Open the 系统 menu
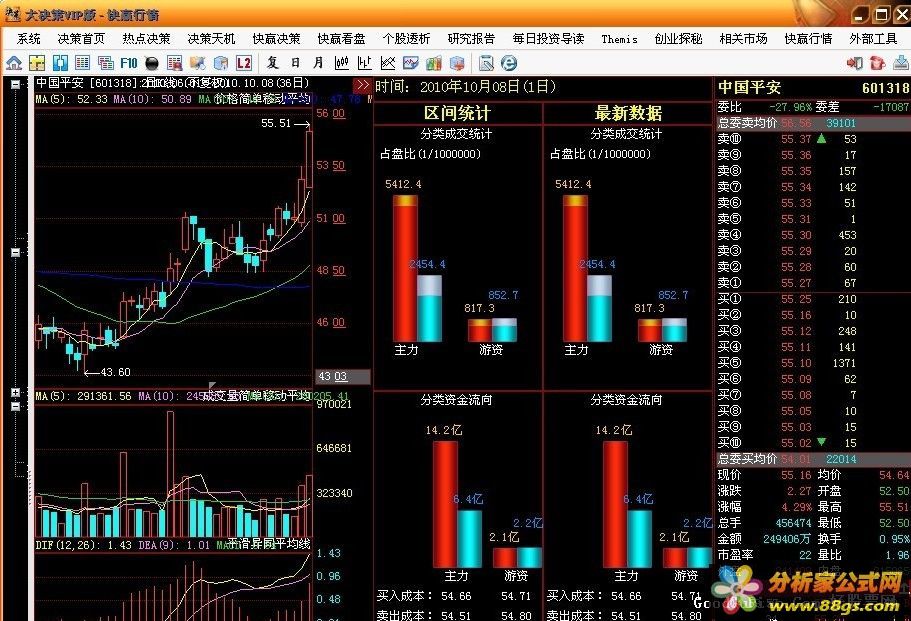The width and height of the screenshot is (911, 621). 28,39
